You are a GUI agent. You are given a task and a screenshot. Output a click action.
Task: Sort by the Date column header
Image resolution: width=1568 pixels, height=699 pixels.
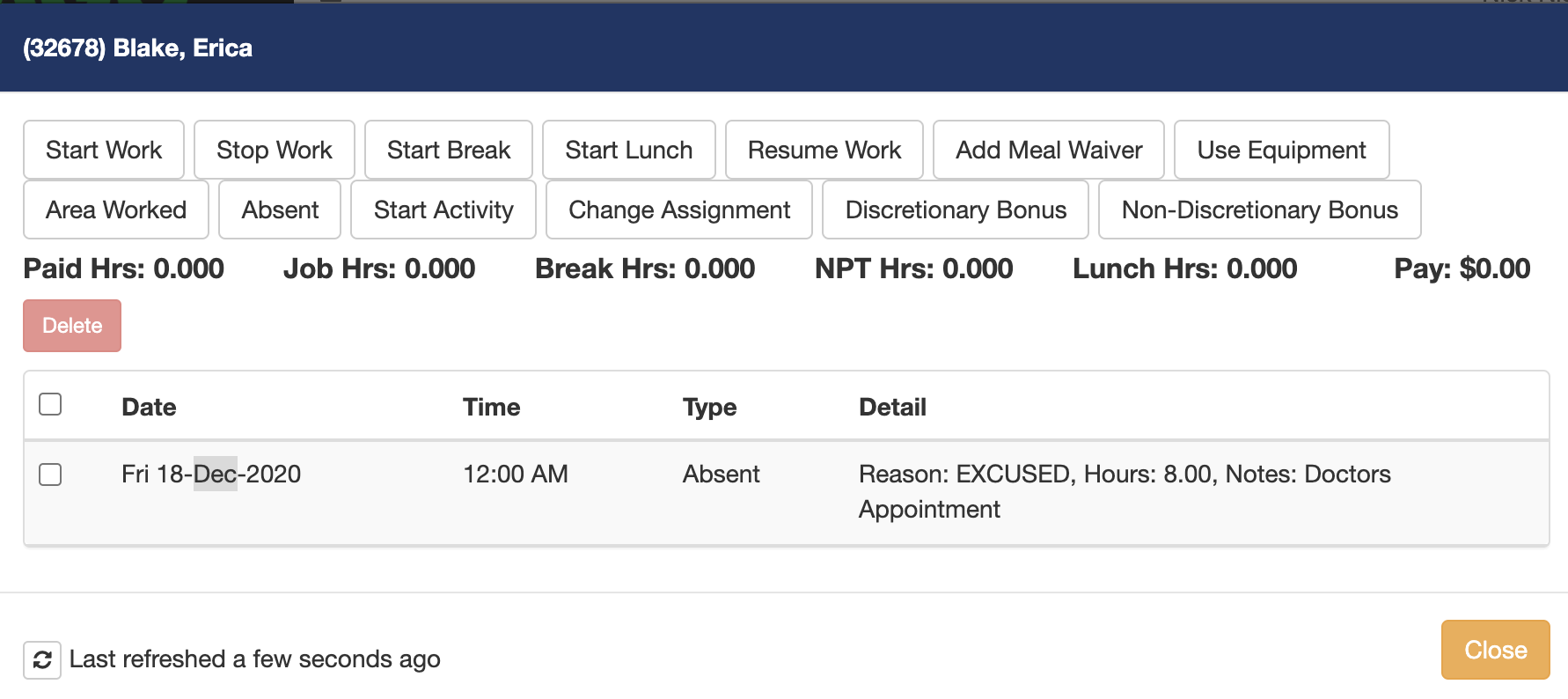coord(148,406)
